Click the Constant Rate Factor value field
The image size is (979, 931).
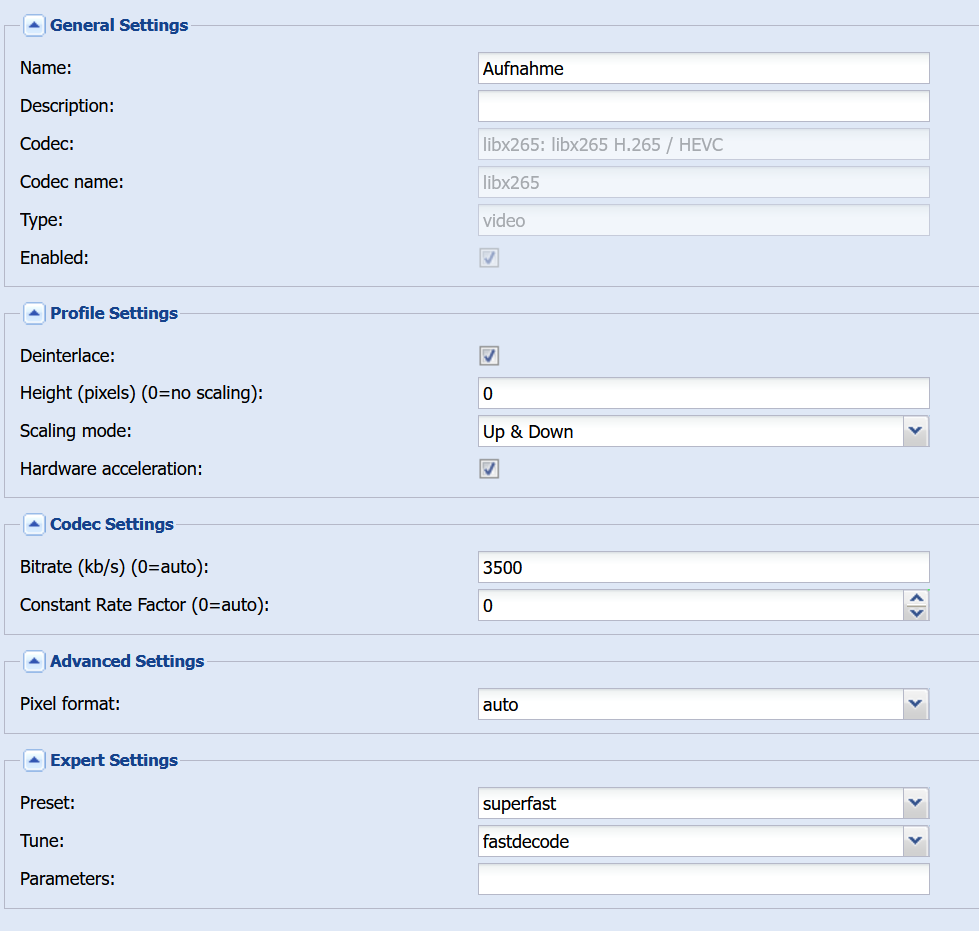[x=691, y=606]
